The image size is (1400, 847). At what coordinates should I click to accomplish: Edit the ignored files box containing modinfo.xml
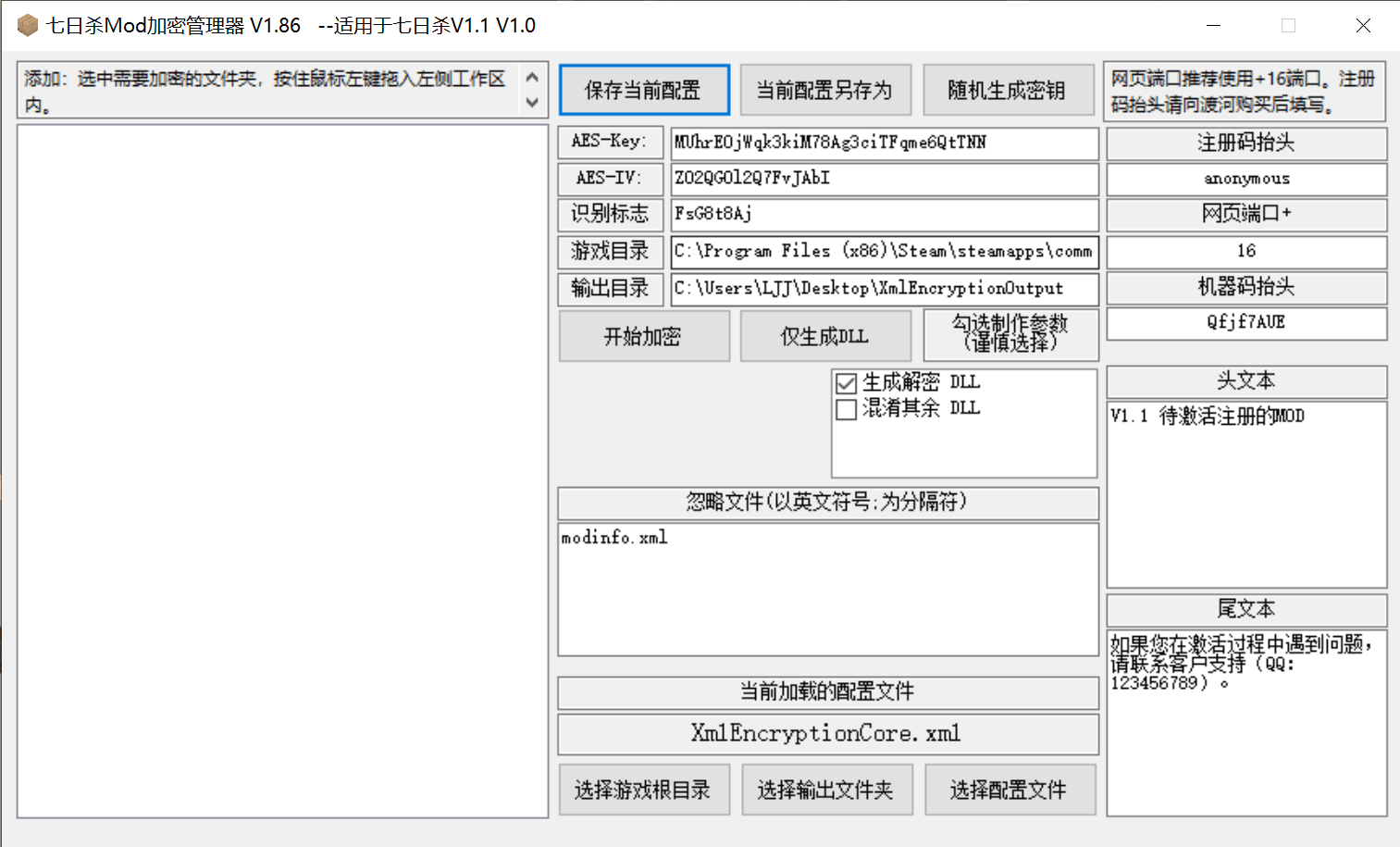[828, 590]
